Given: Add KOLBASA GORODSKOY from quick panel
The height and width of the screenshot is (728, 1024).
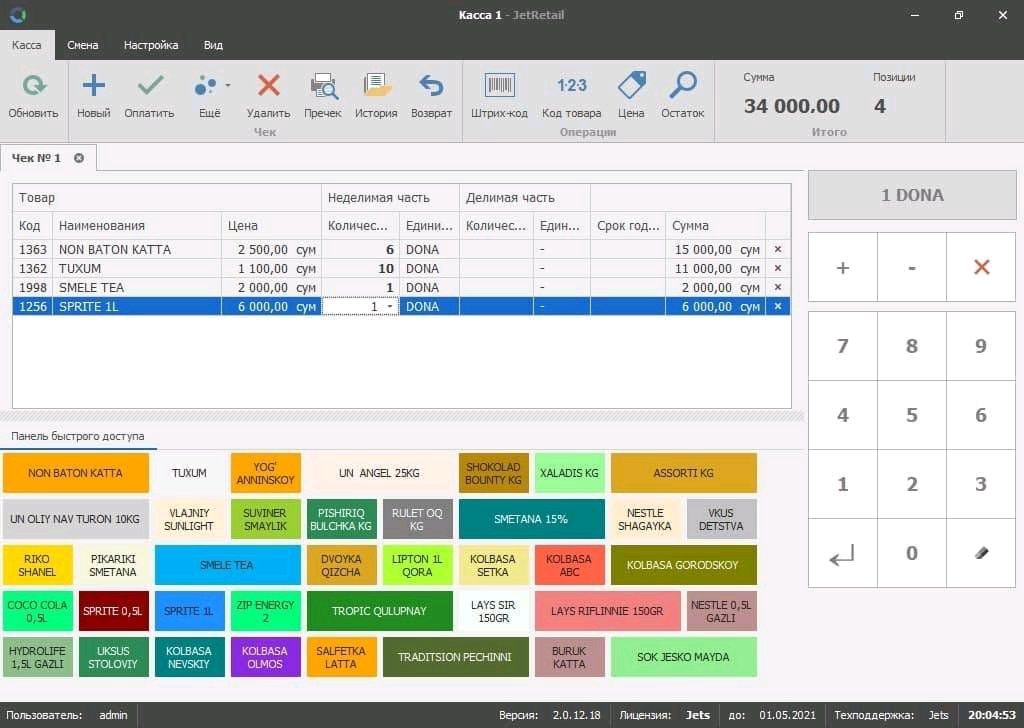Looking at the screenshot, I should 683,565.
